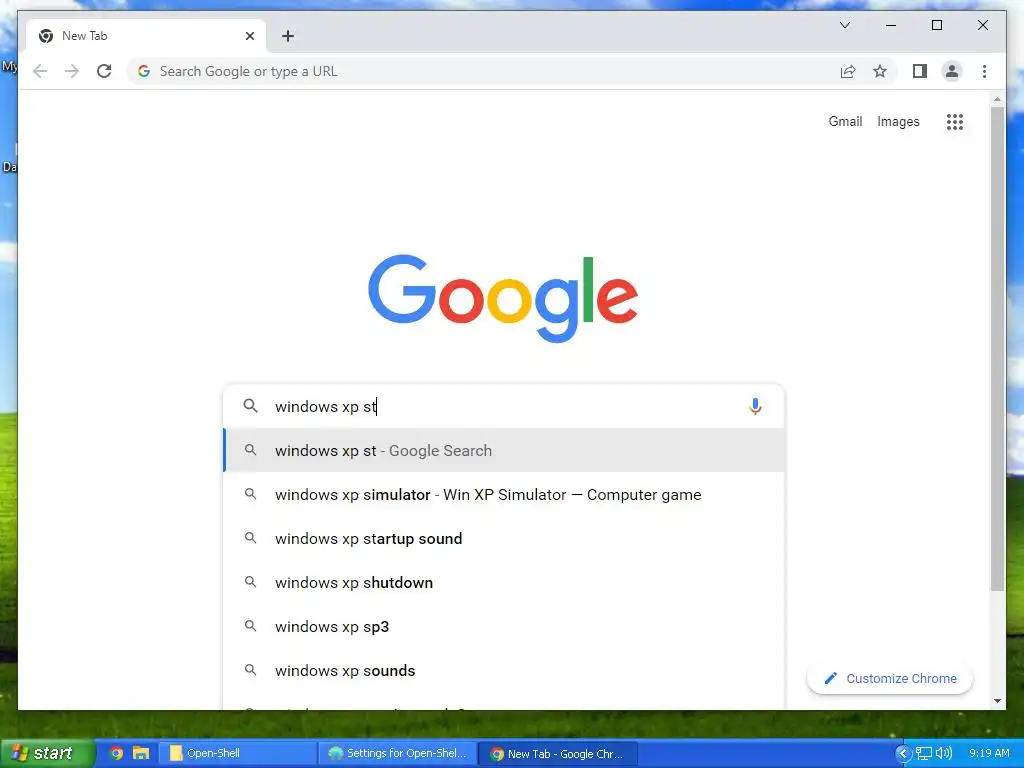Click the page vertical scrollbar thumb

pyautogui.click(x=997, y=349)
